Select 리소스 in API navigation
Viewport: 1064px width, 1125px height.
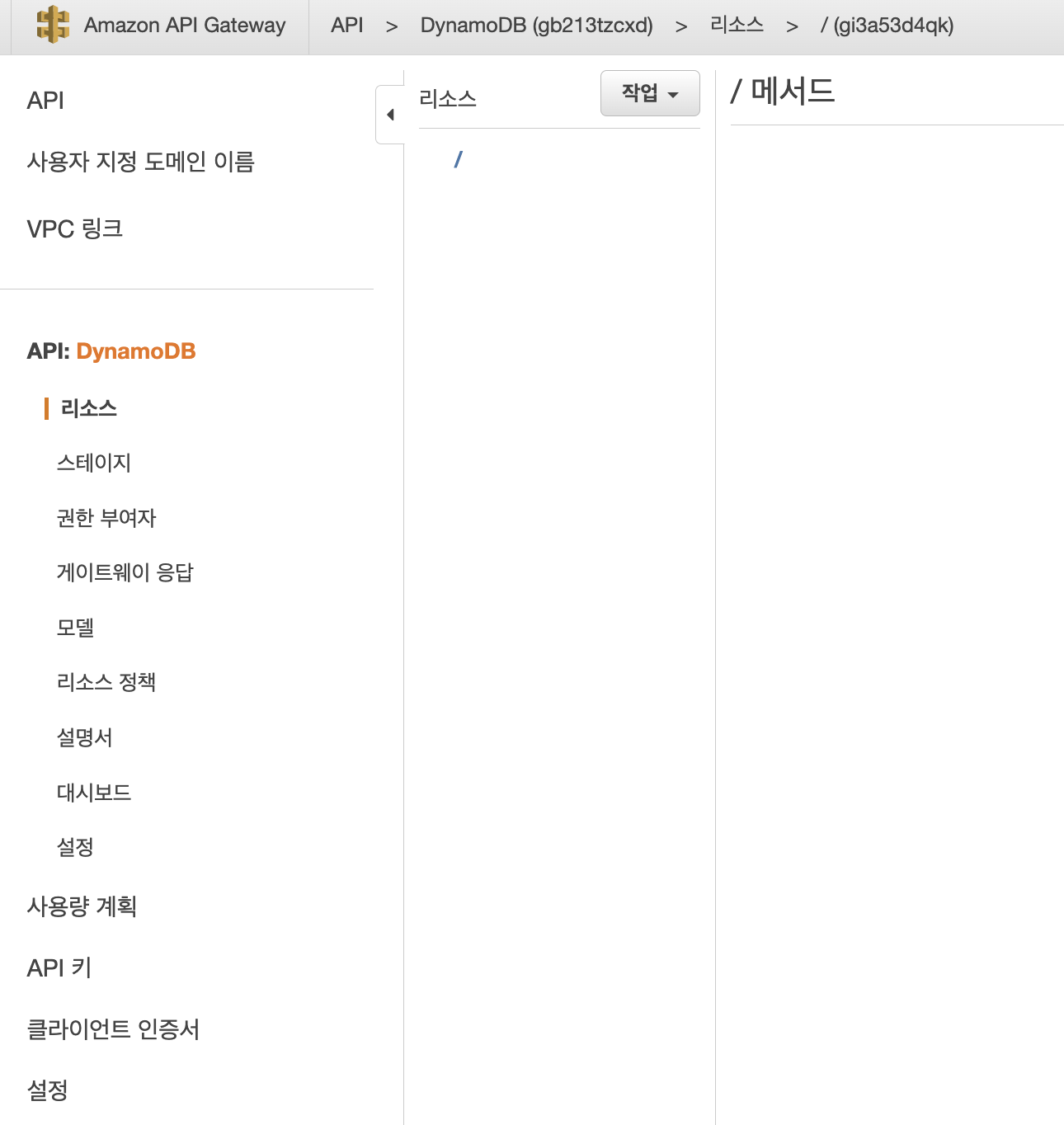89,408
